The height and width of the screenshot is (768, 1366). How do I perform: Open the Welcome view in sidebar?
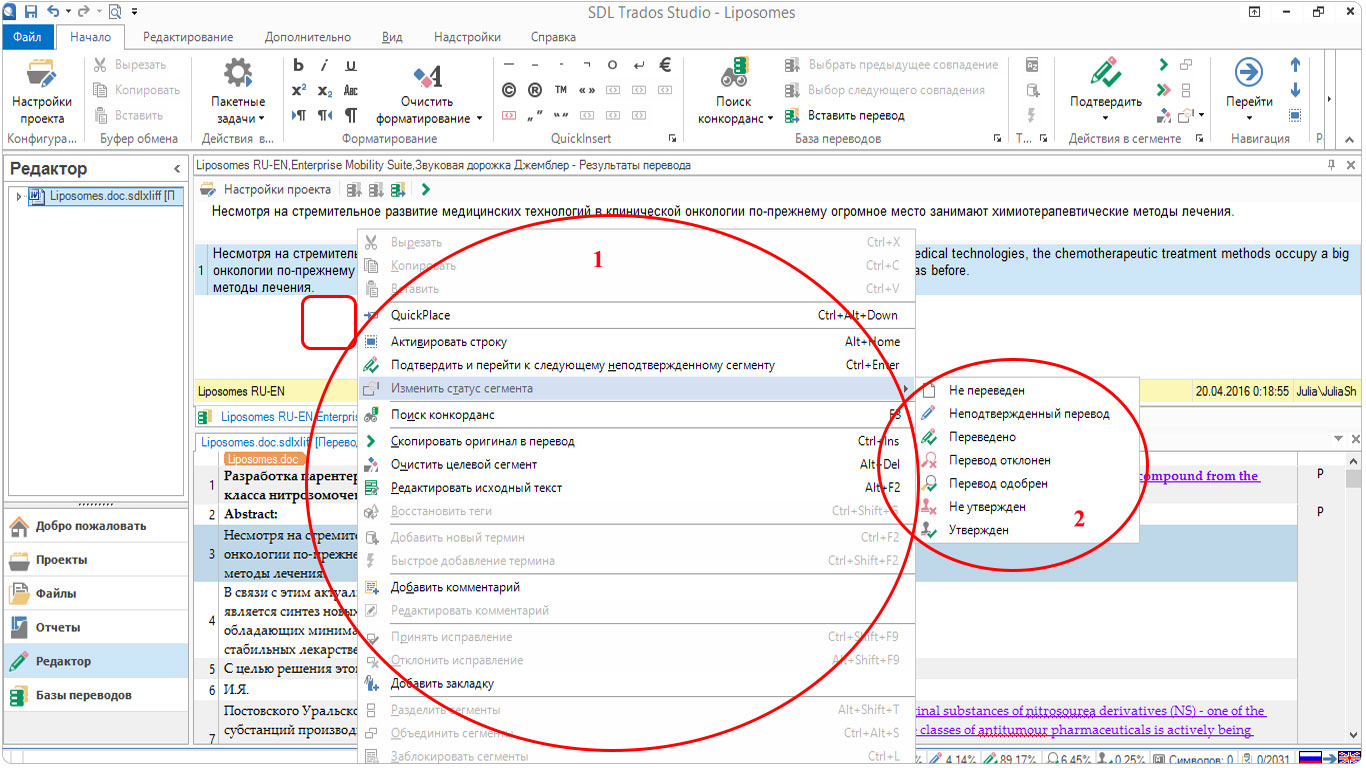pyautogui.click(x=95, y=526)
